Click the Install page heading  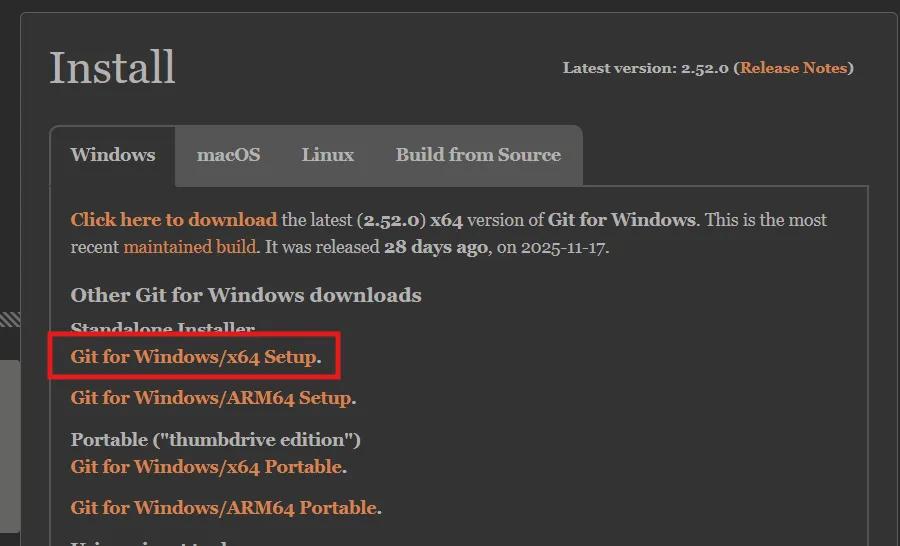[x=112, y=68]
